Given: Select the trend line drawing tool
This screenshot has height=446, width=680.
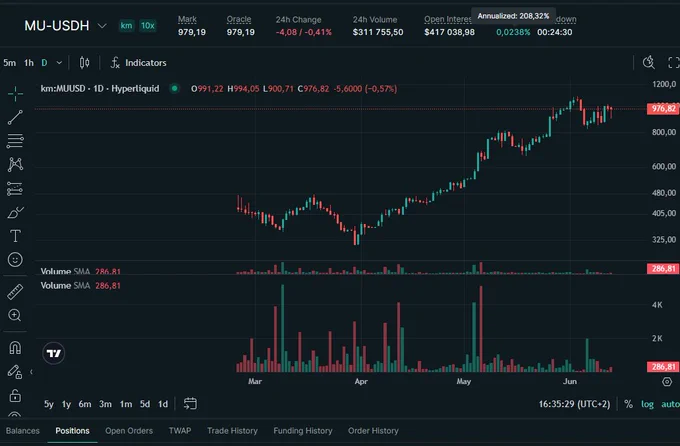Looking at the screenshot, I should pyautogui.click(x=15, y=117).
